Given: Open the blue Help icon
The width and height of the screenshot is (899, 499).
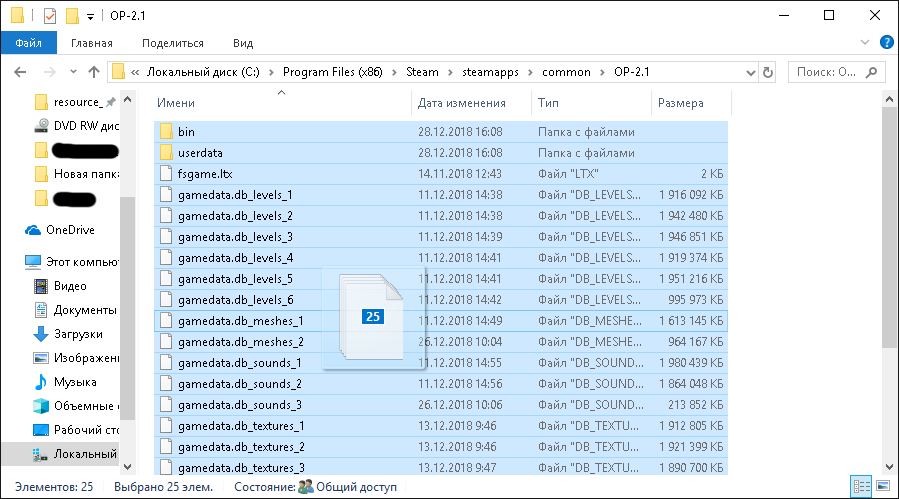Looking at the screenshot, I should click(886, 42).
